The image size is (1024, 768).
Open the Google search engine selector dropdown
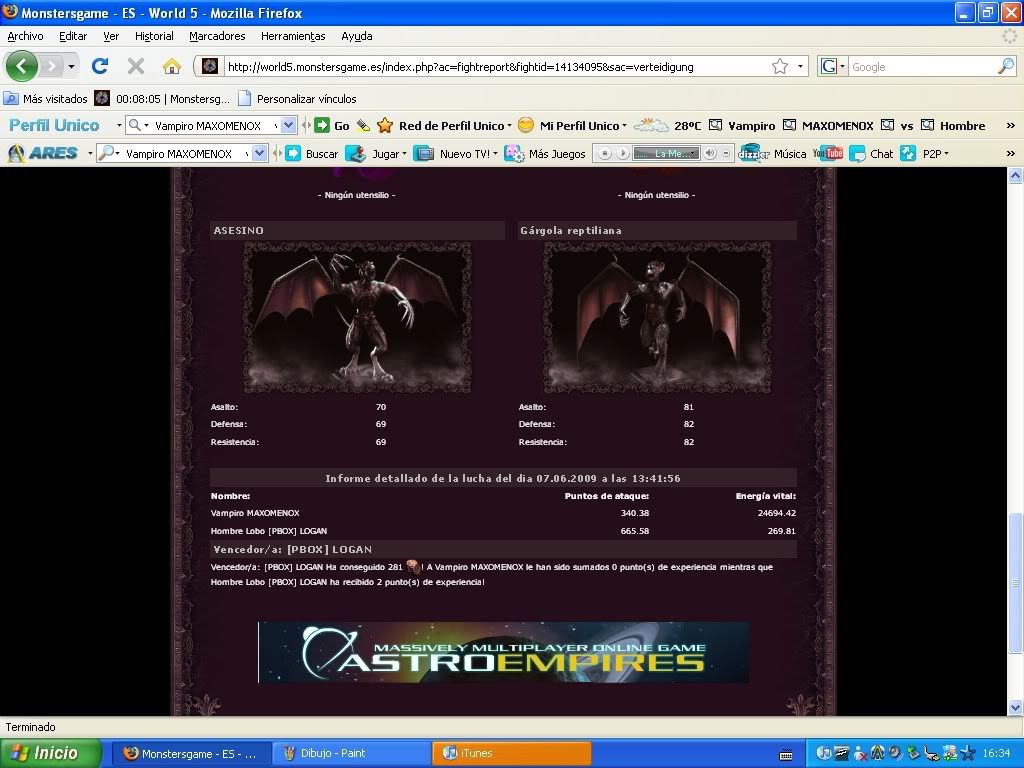tap(833, 67)
